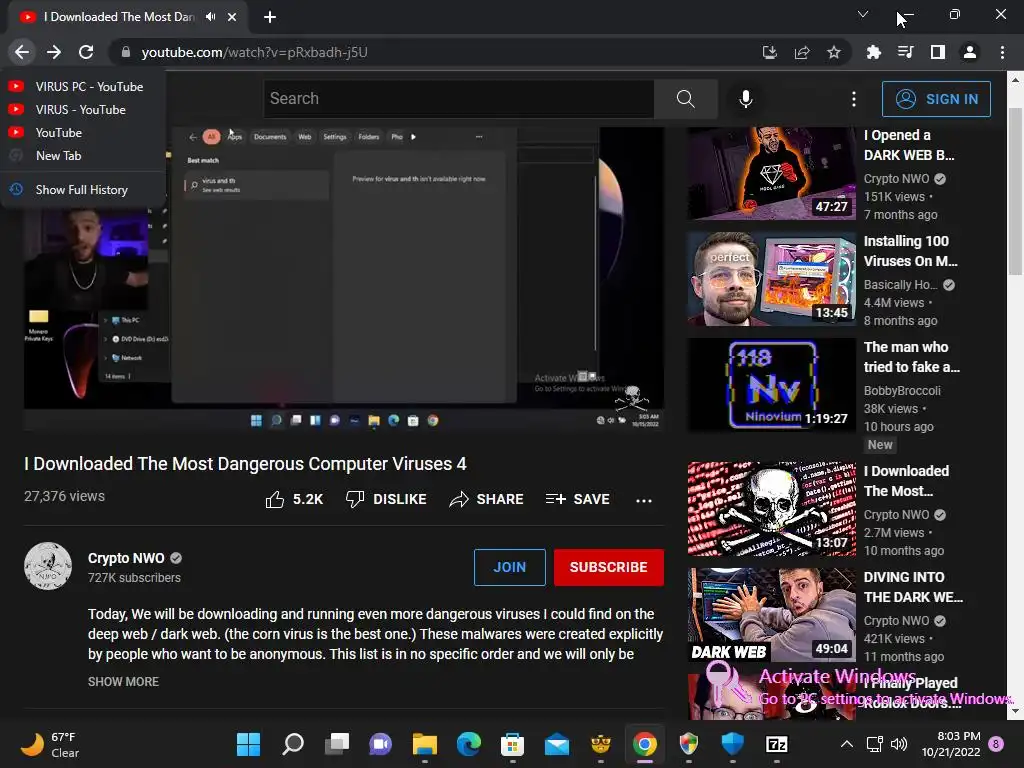Click SAVE to playlist
The width and height of the screenshot is (1024, 768).
pos(577,500)
